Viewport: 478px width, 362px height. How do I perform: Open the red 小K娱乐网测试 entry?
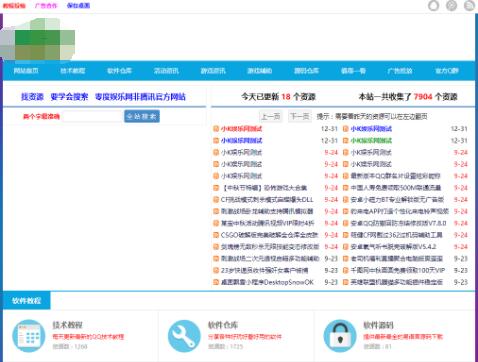tap(241, 129)
